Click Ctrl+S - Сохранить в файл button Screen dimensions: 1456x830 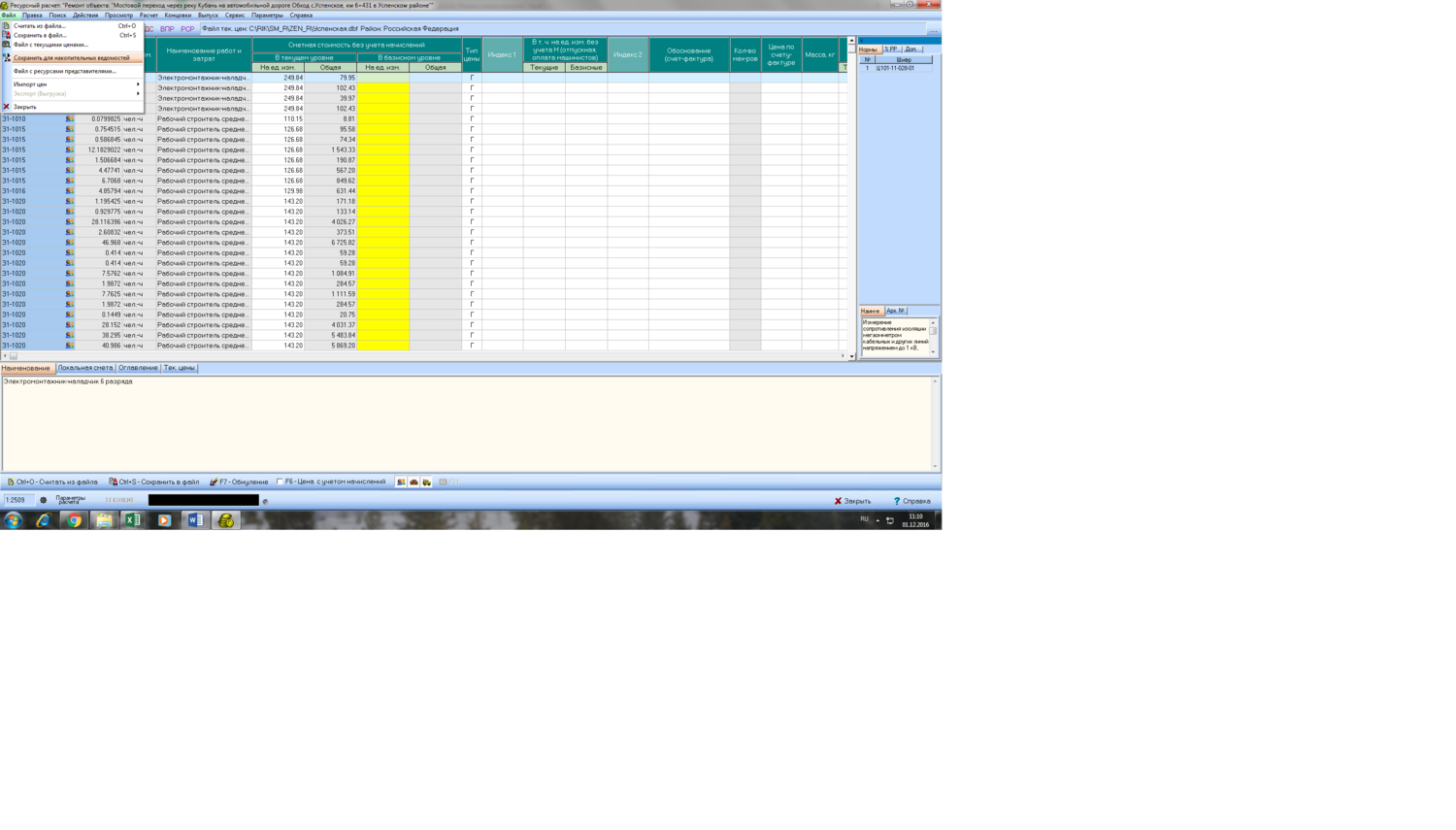coord(154,481)
